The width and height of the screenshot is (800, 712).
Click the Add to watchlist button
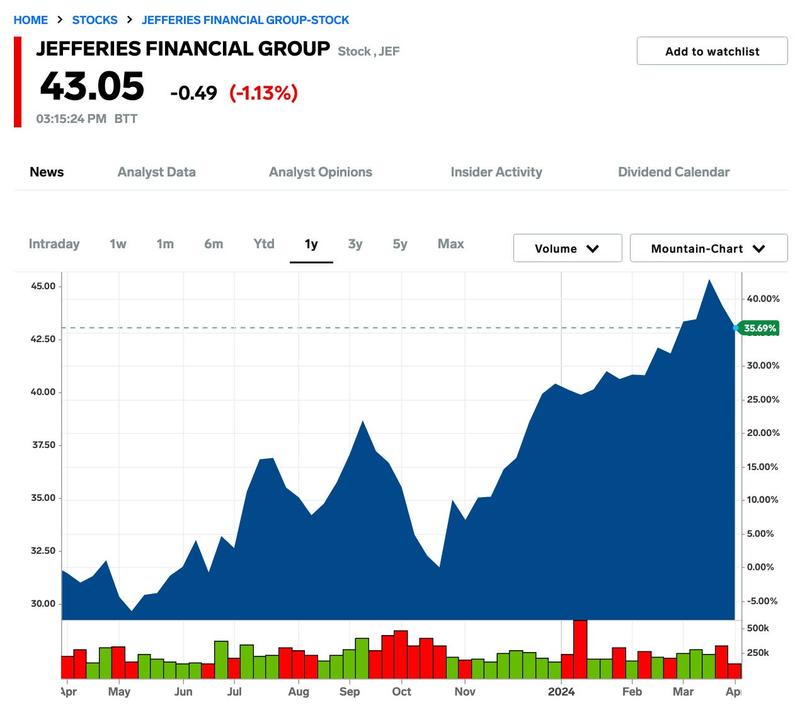[x=712, y=51]
